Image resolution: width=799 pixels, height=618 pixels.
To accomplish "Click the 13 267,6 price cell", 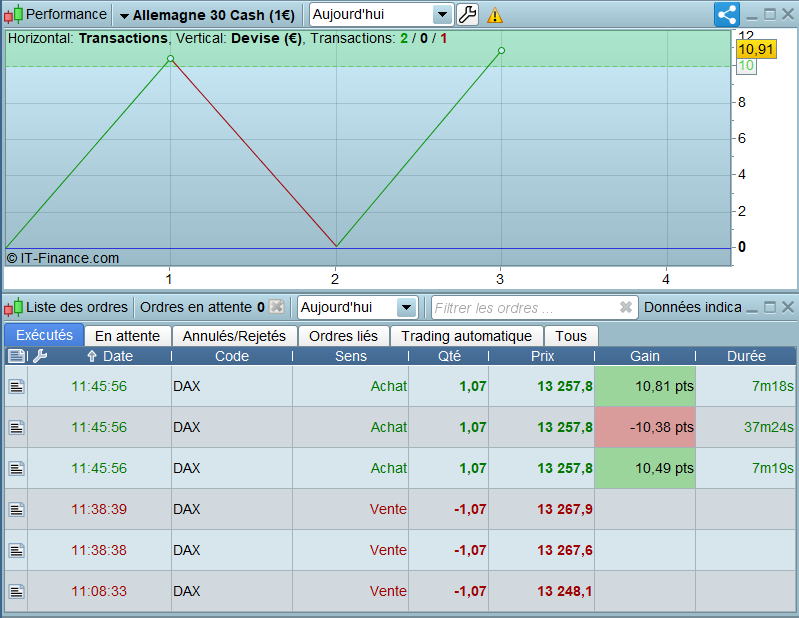I will (542, 550).
